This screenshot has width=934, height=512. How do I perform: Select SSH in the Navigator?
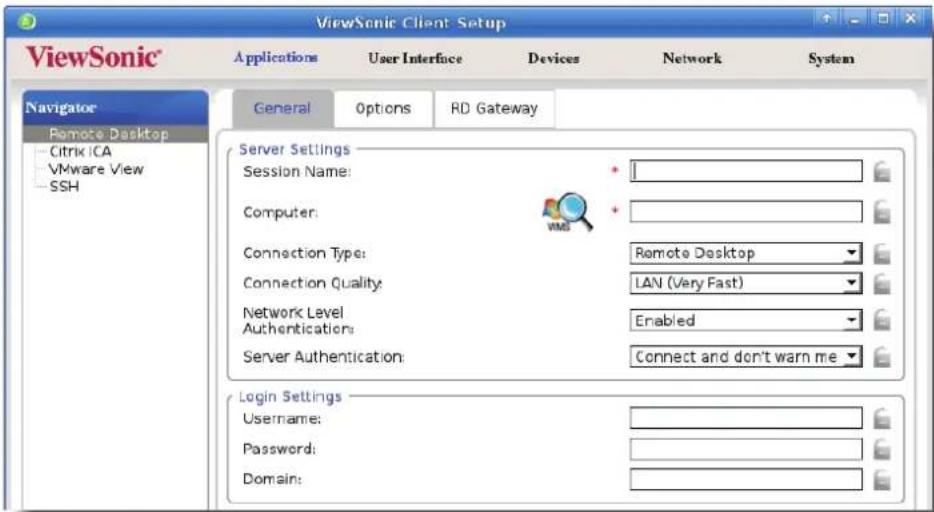pyautogui.click(x=64, y=186)
